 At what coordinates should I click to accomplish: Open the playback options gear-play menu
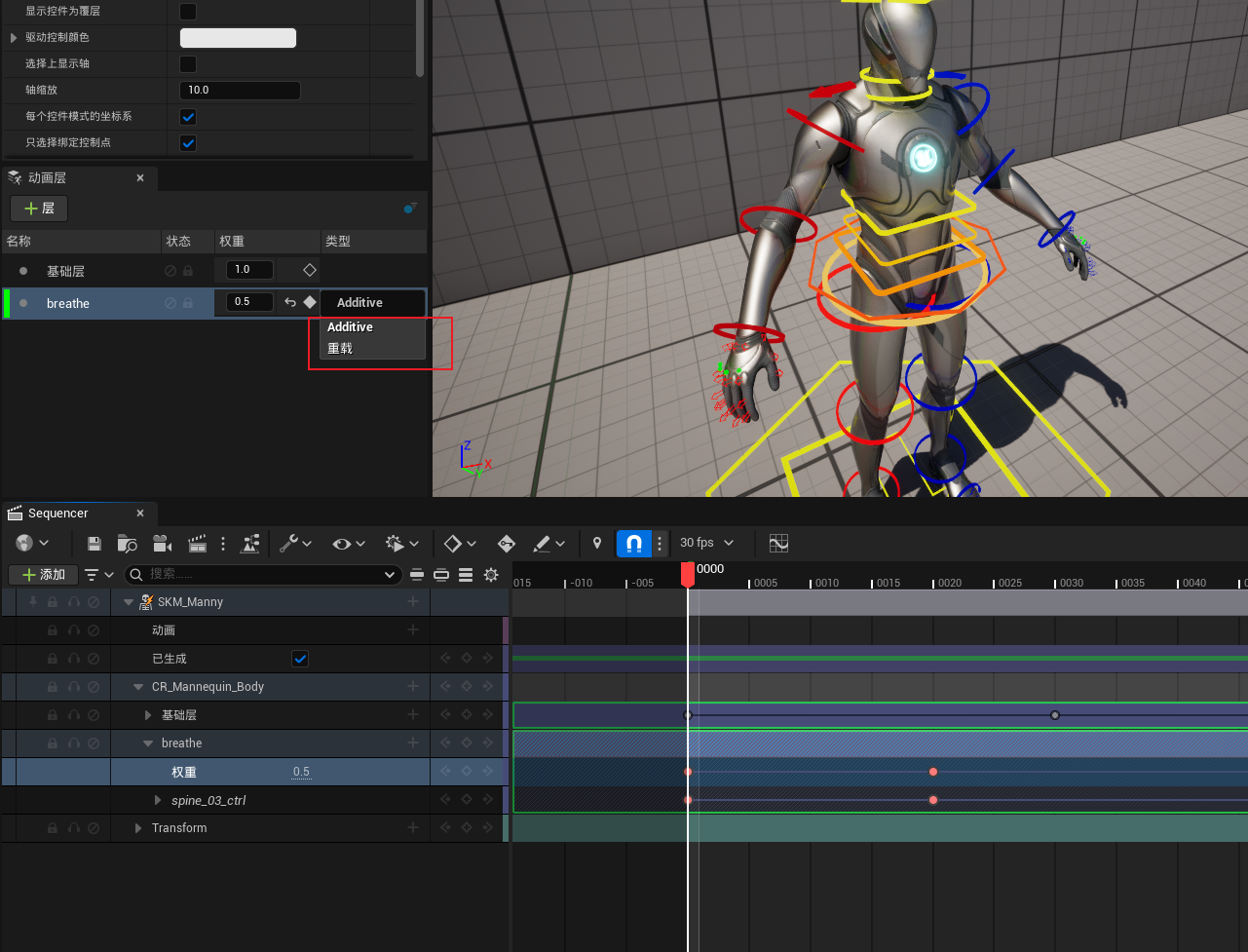(x=402, y=544)
